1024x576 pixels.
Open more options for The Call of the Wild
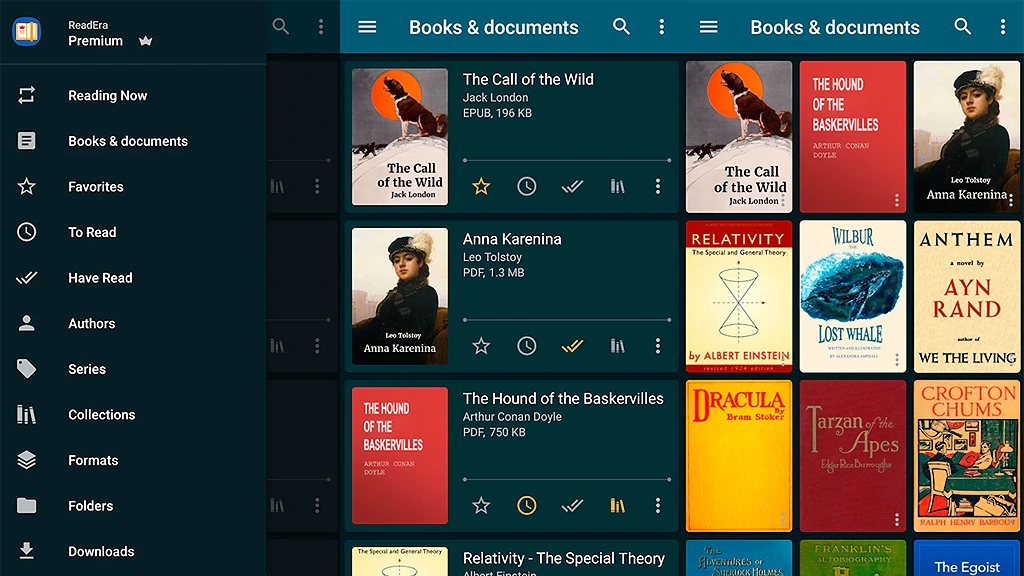coord(658,187)
